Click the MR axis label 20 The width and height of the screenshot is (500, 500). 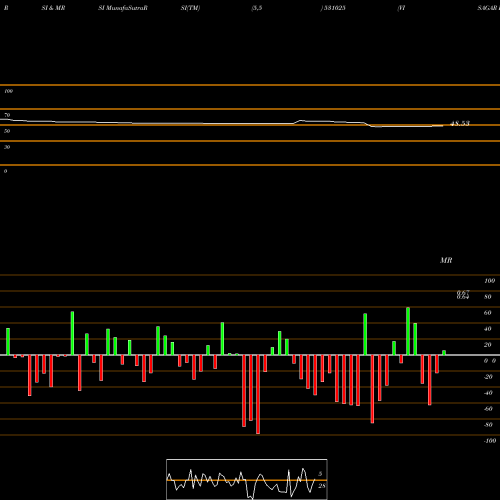[488, 345]
